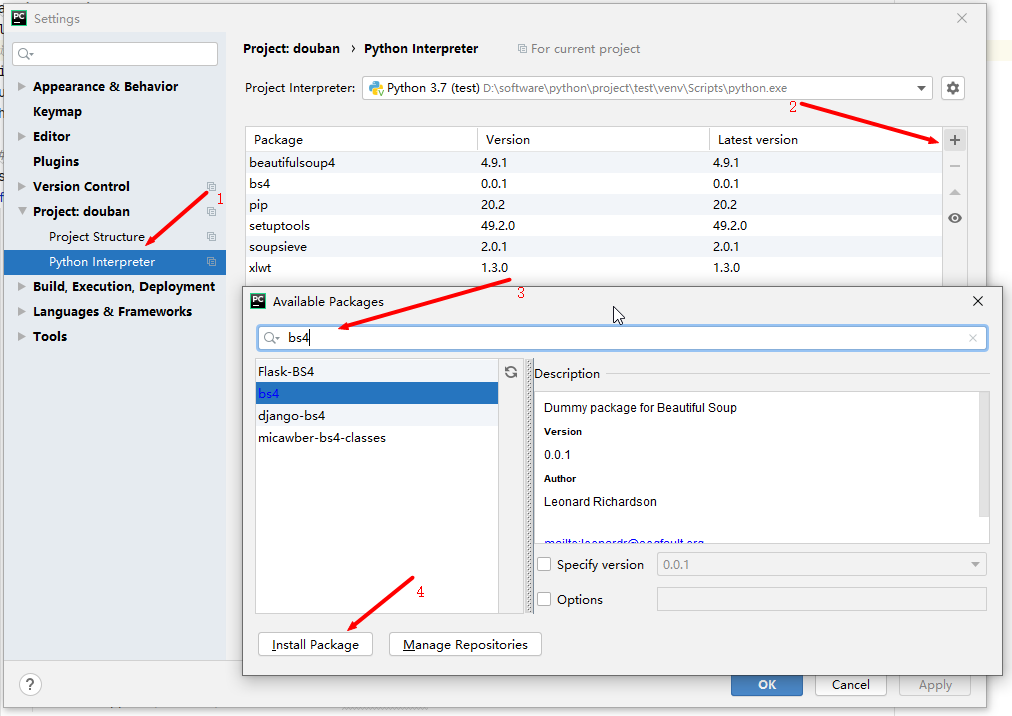Open the specify version 0.0.1 dropdown

coord(975,564)
